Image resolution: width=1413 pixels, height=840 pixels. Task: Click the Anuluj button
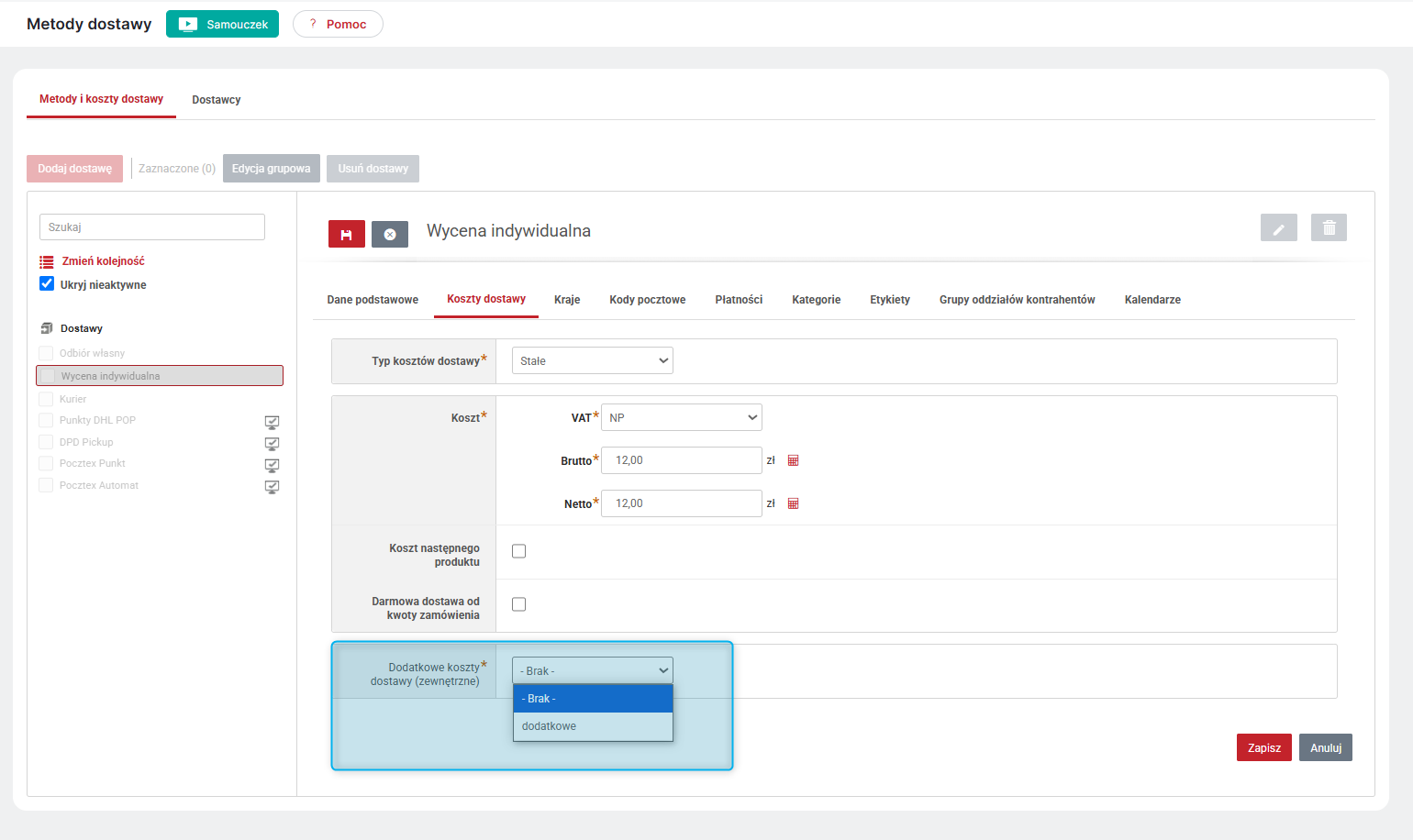point(1326,747)
